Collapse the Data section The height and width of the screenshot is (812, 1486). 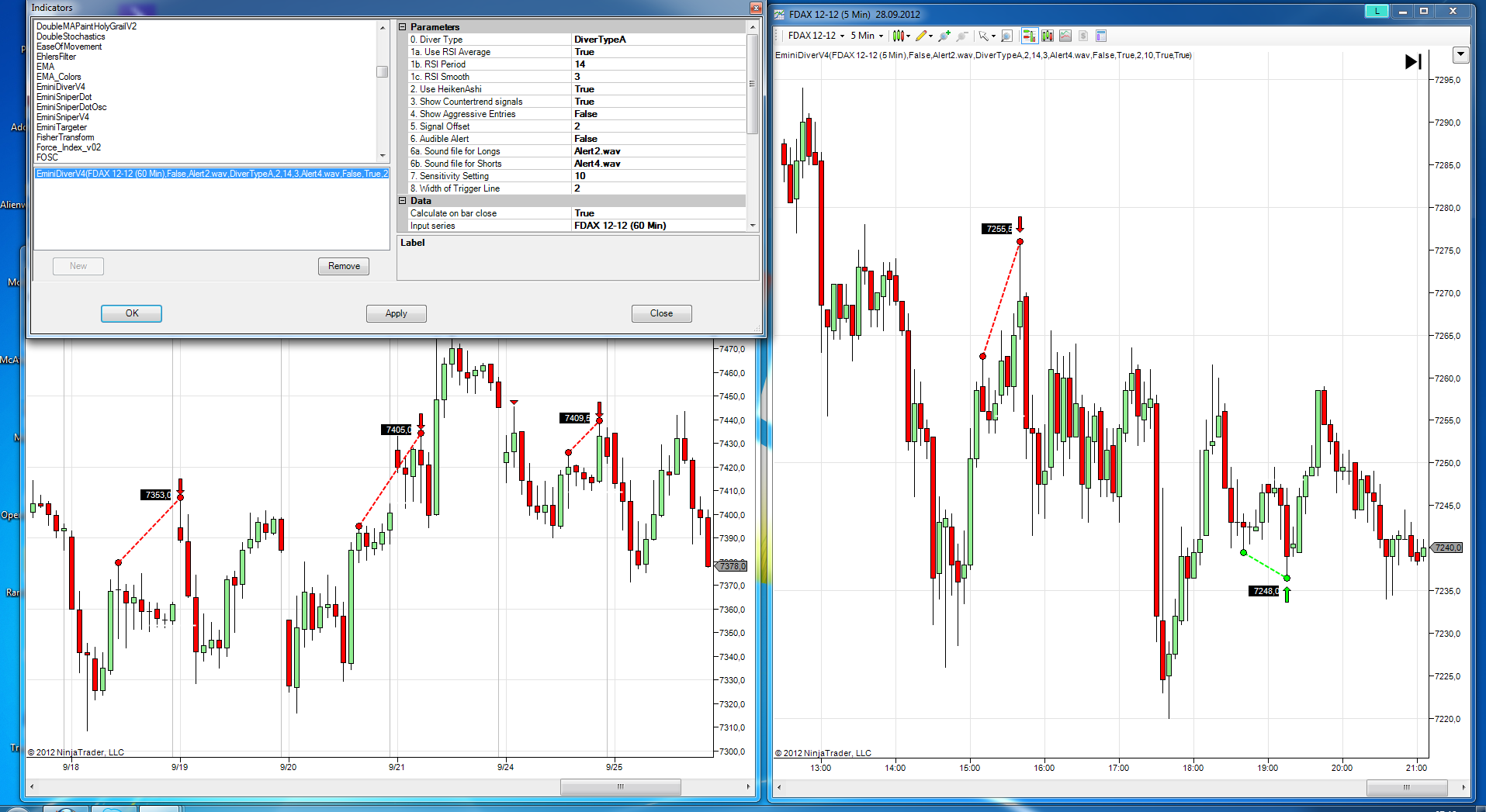tap(403, 201)
